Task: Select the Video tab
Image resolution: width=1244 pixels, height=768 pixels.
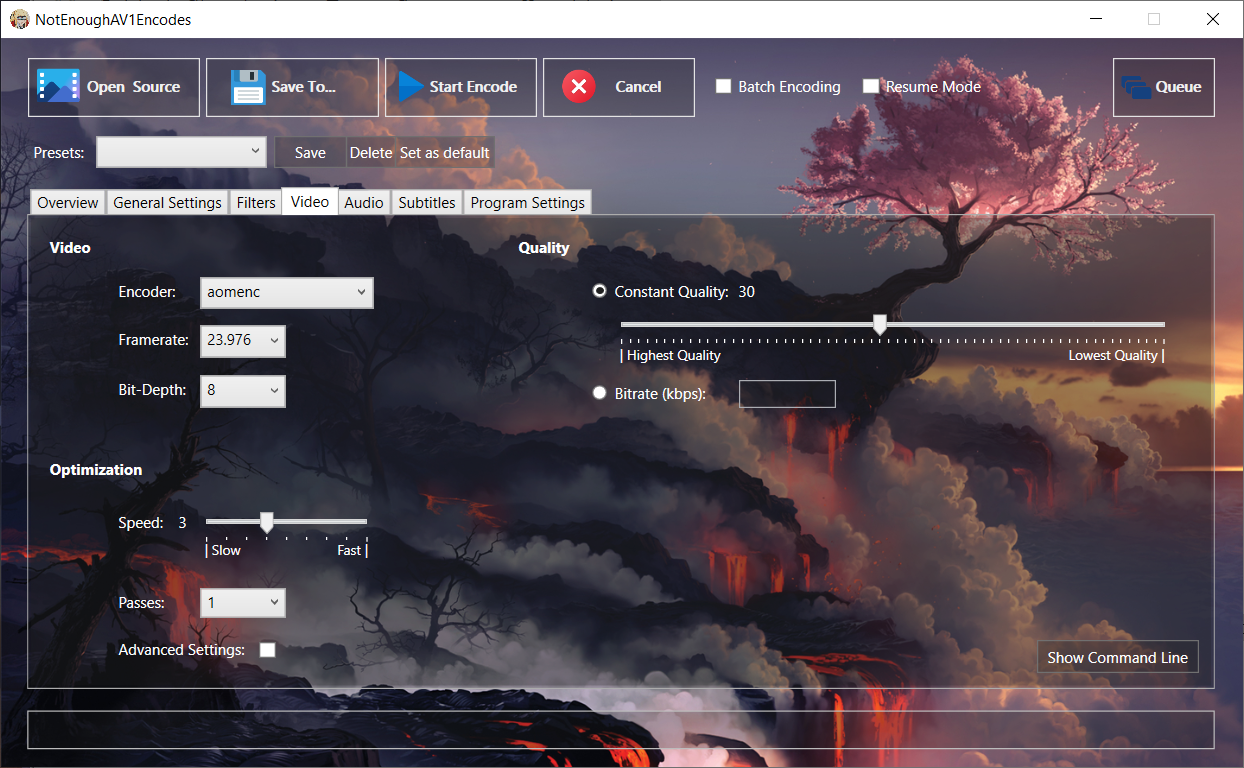Action: (x=310, y=201)
